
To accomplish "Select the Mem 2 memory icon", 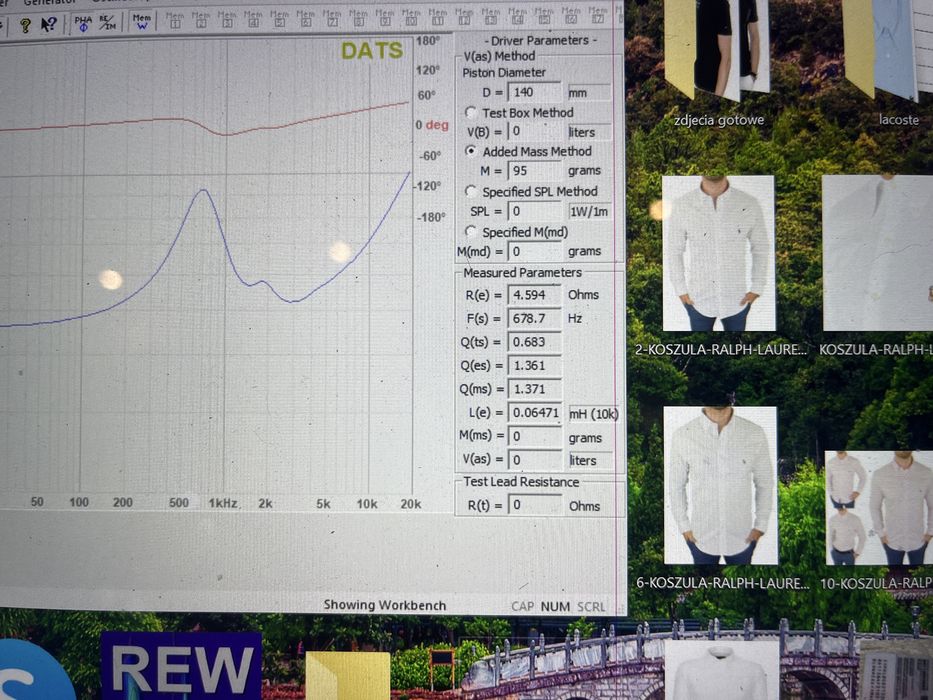I will click(201, 20).
